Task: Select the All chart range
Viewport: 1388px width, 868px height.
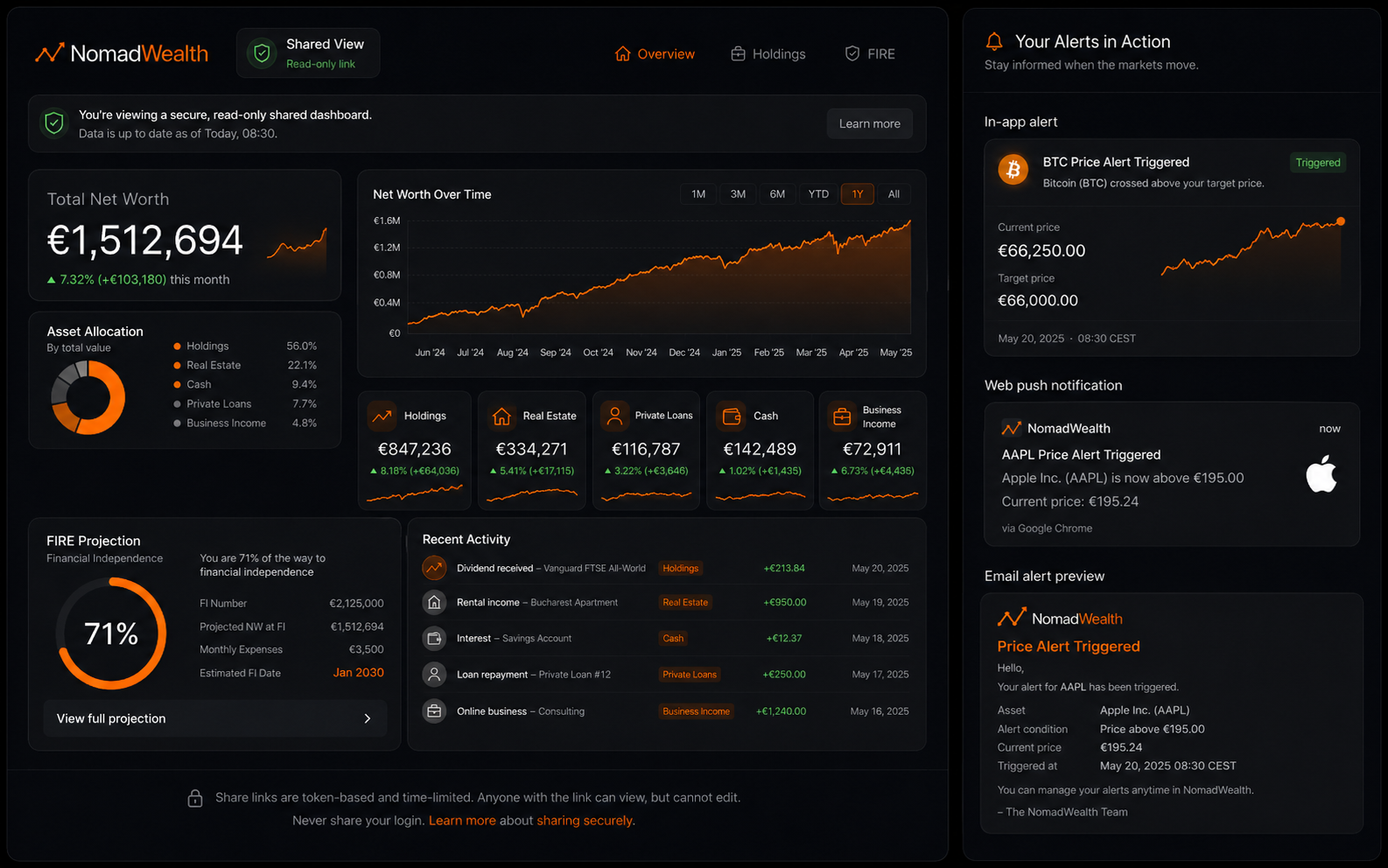Action: pyautogui.click(x=894, y=194)
